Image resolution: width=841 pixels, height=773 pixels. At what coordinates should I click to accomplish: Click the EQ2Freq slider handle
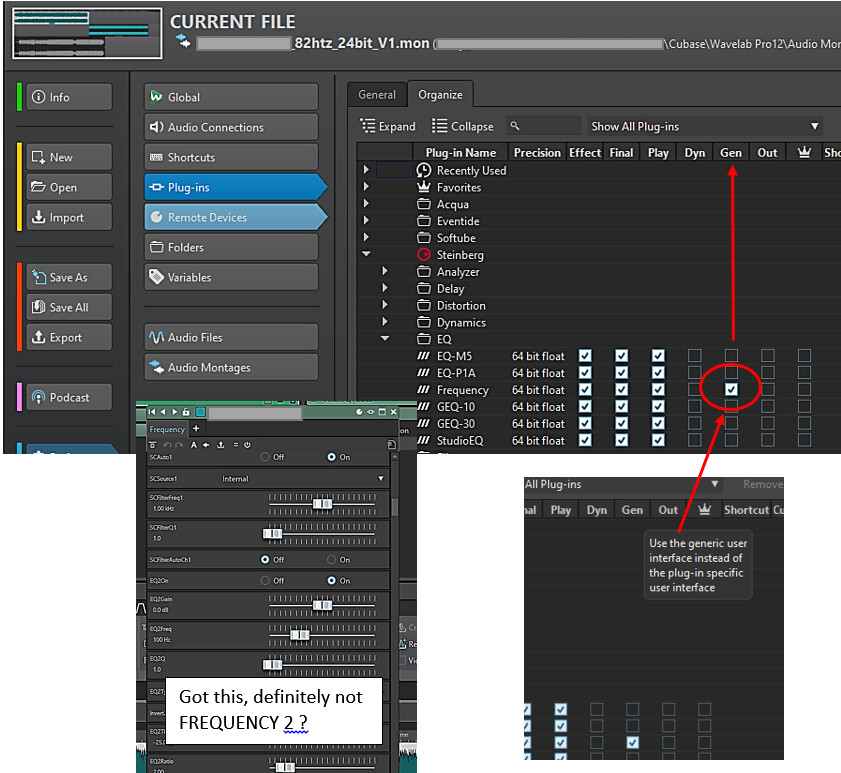300,636
